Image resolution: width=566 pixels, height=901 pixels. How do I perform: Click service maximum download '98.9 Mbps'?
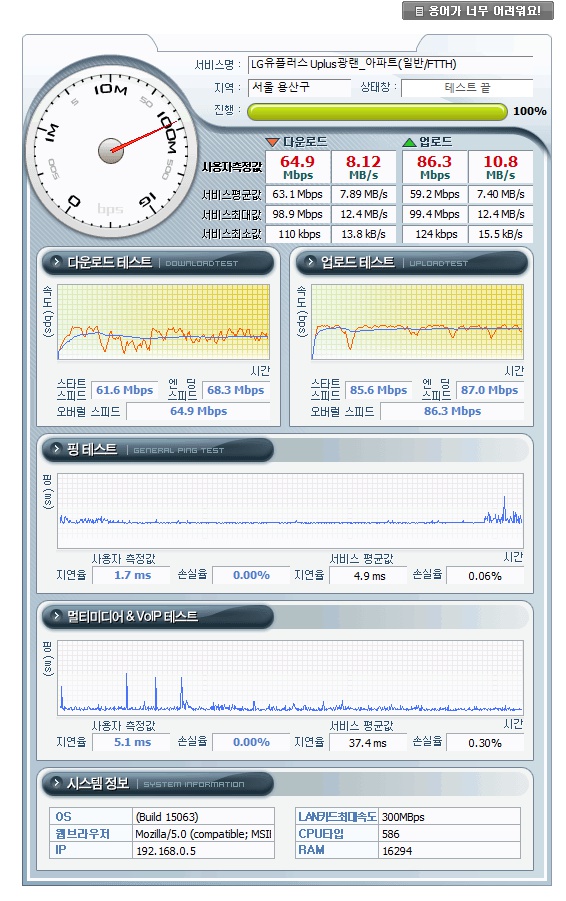(x=298, y=214)
